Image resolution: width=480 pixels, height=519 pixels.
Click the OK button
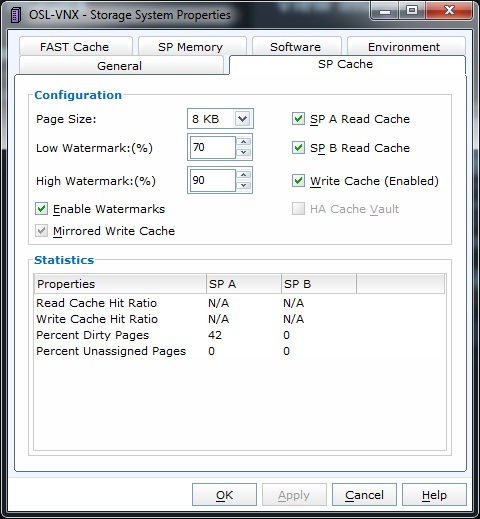[x=224, y=495]
